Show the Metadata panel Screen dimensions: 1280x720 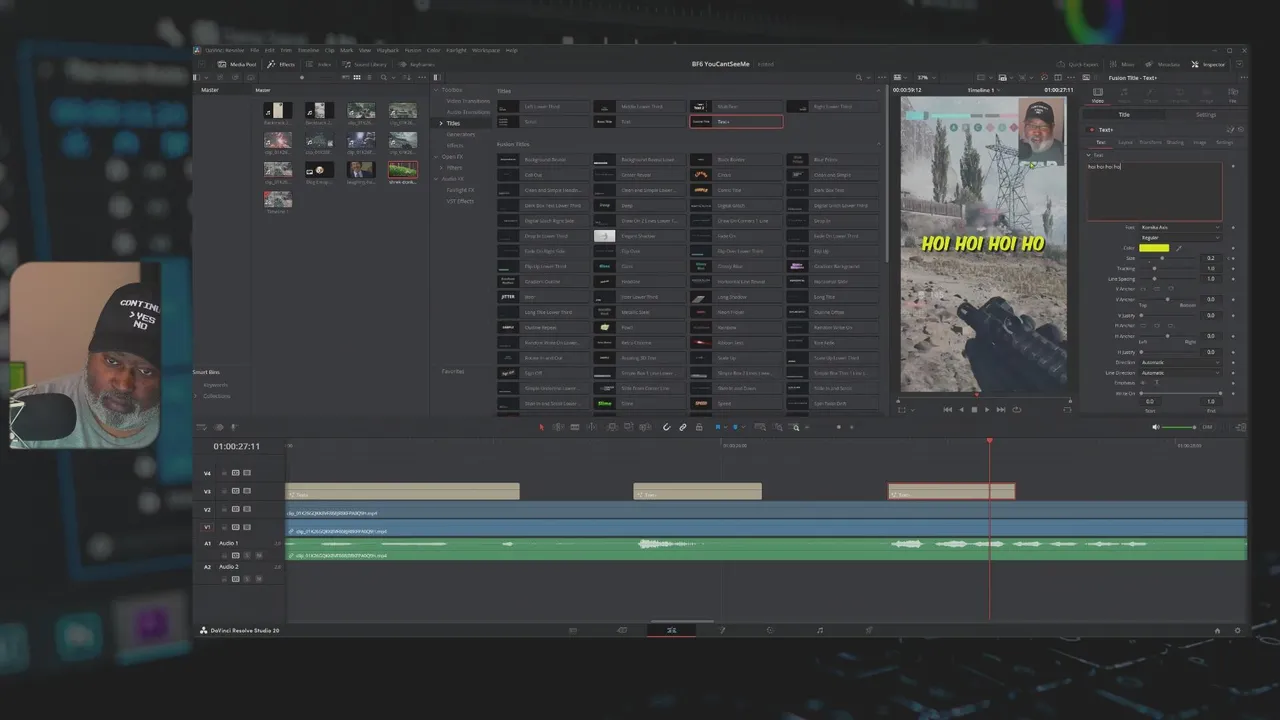click(x=1163, y=64)
